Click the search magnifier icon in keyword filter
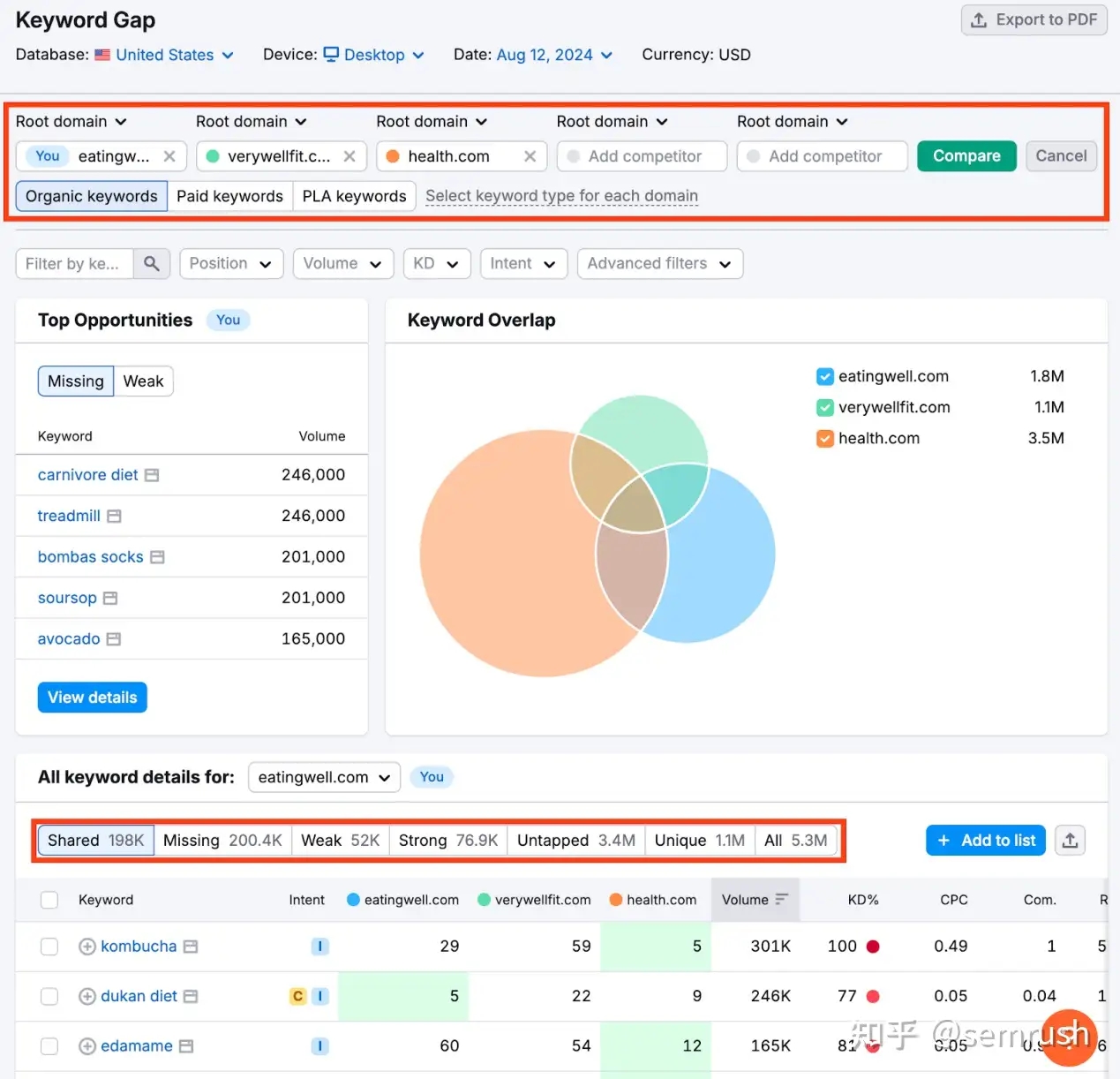The image size is (1120, 1079). [152, 264]
